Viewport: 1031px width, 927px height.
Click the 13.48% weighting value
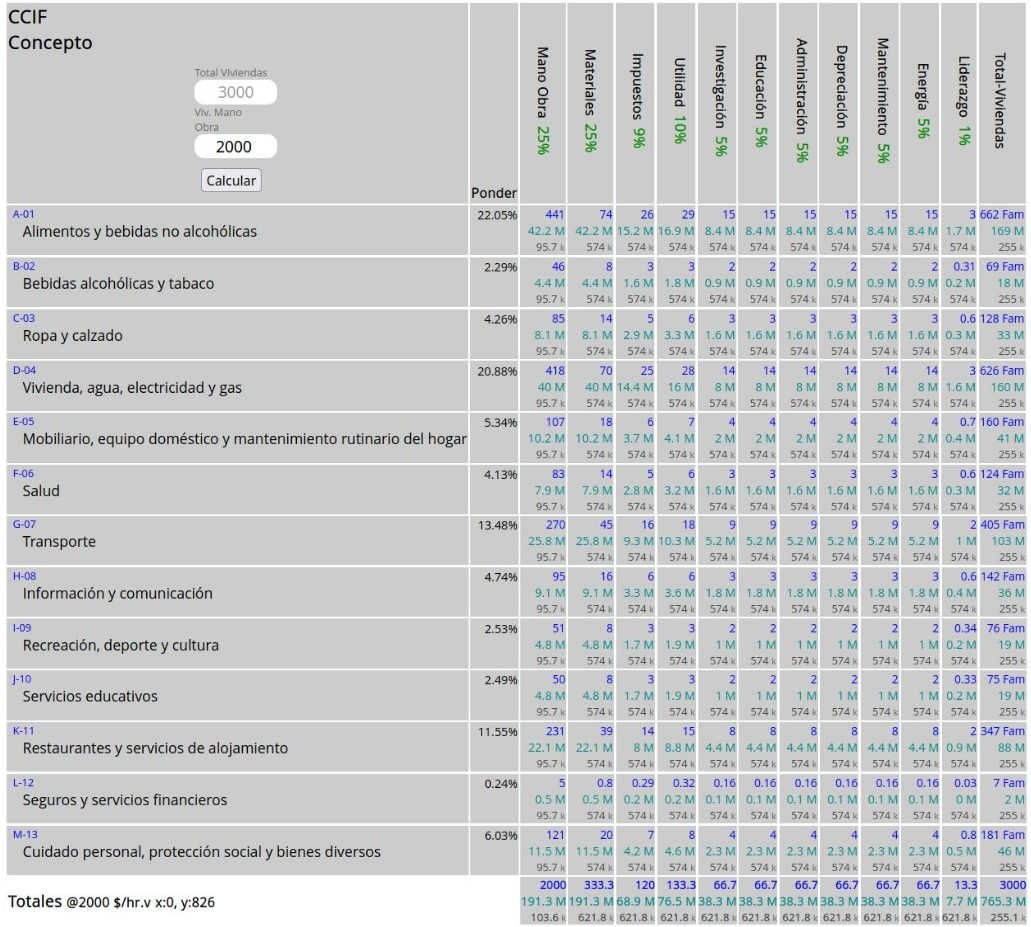point(497,526)
